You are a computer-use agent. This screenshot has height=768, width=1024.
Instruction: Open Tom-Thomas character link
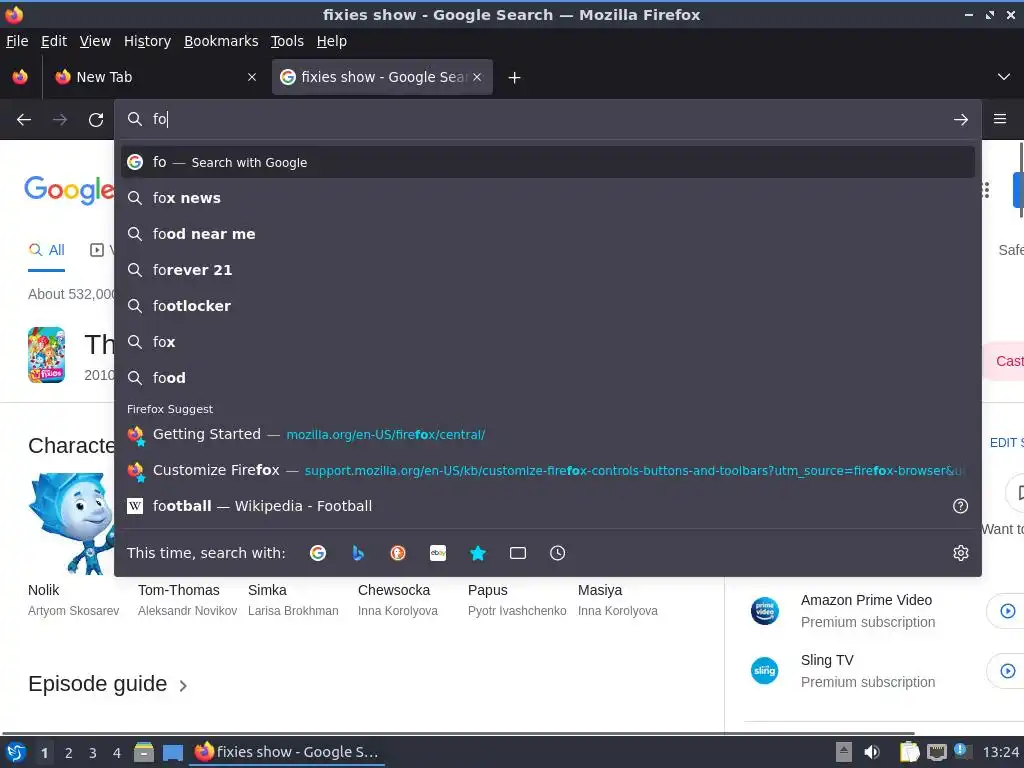pos(178,590)
